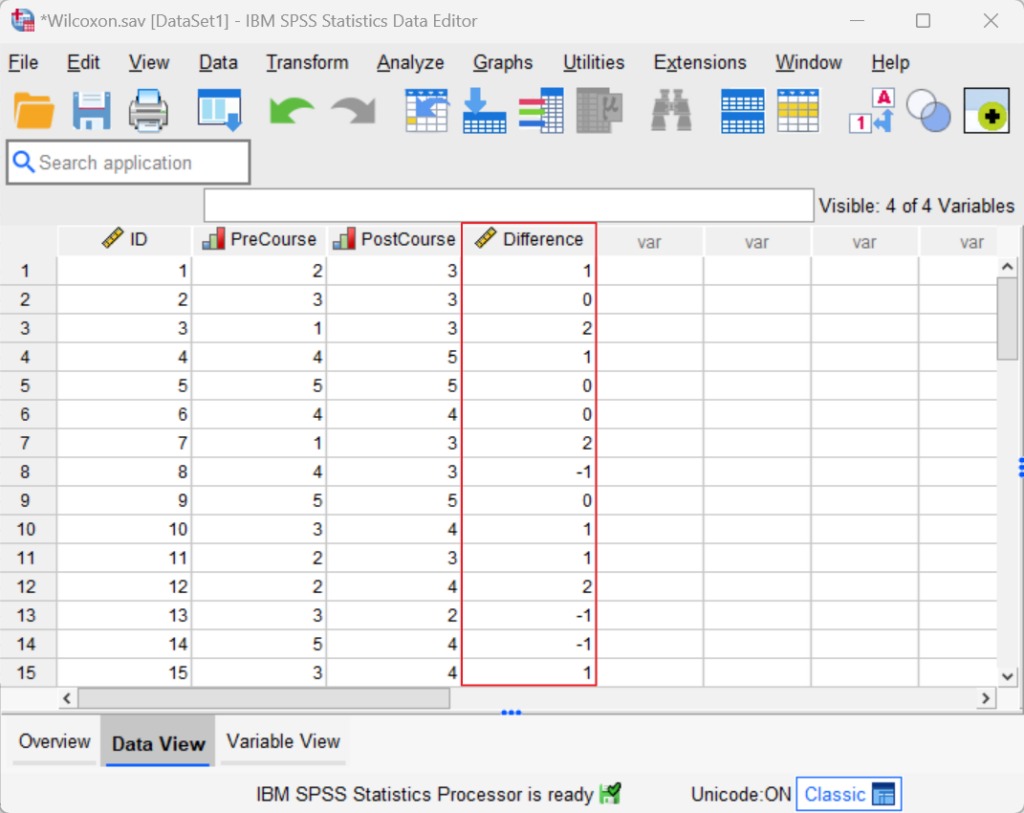
Task: Click the vertical scrollbar down arrow
Action: point(1007,676)
